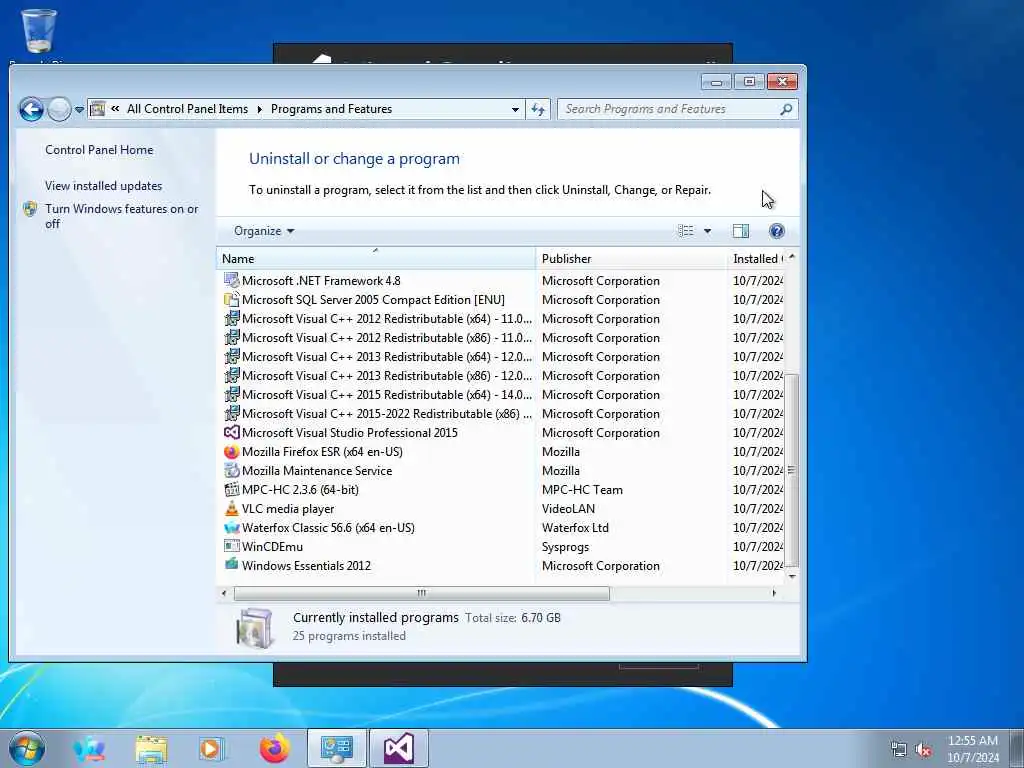Expand the view options dropdown arrow
Viewport: 1024px width, 768px height.
[707, 231]
